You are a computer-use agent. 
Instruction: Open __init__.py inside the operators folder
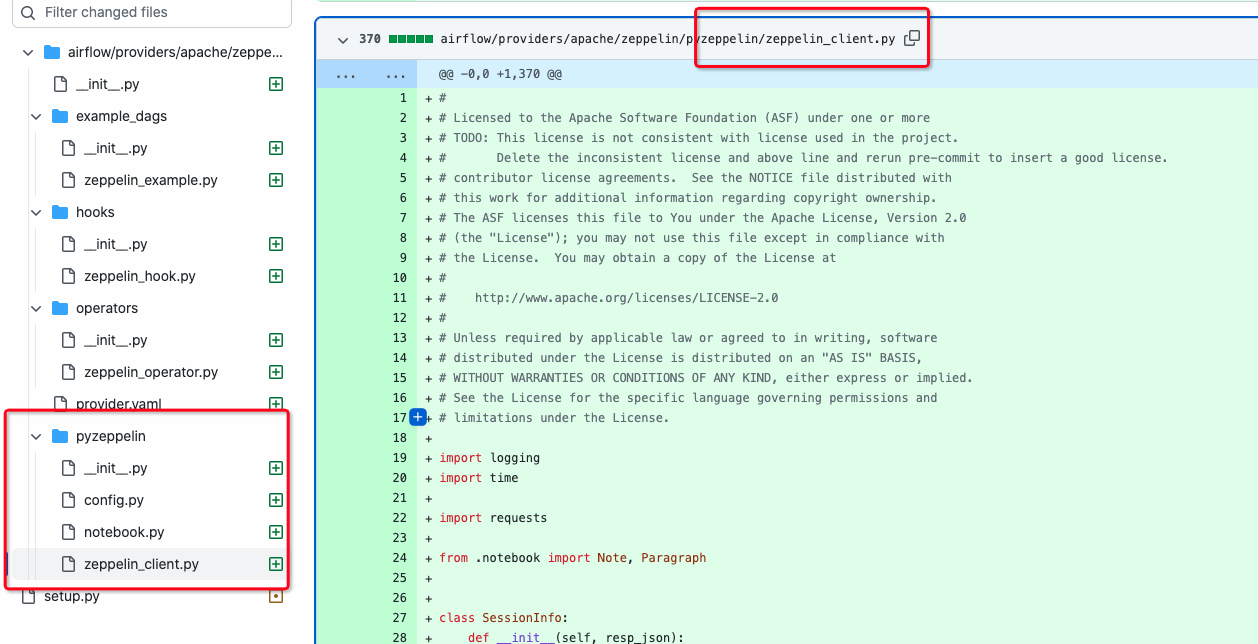[116, 340]
